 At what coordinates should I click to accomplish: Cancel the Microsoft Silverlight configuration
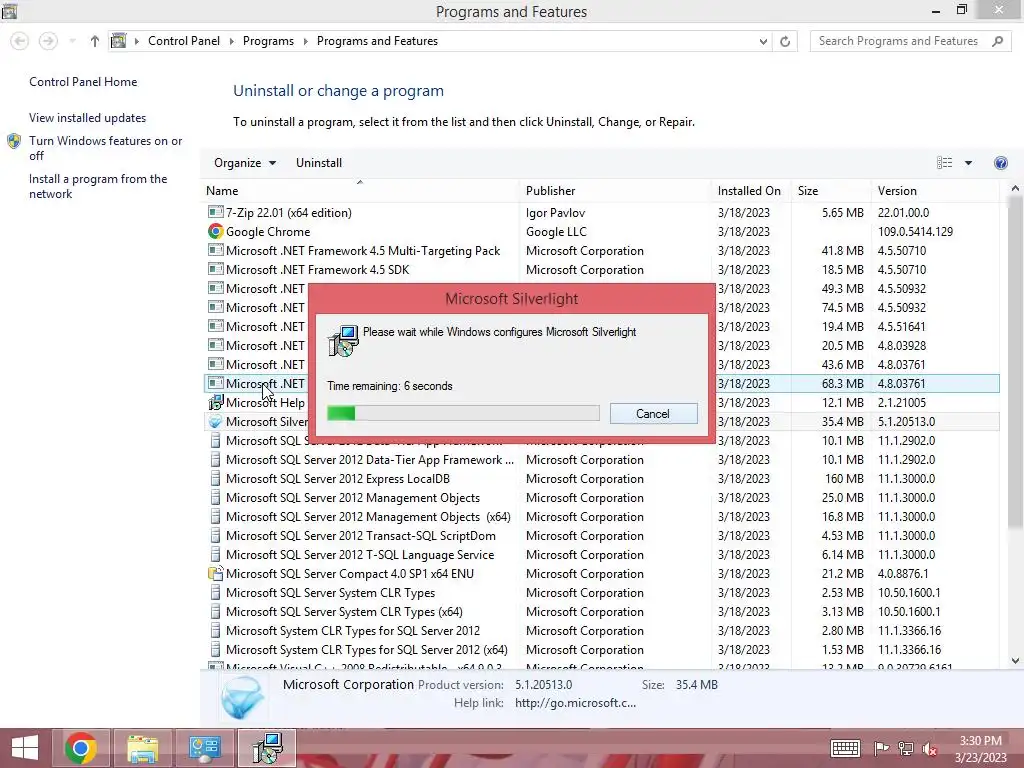coord(653,413)
